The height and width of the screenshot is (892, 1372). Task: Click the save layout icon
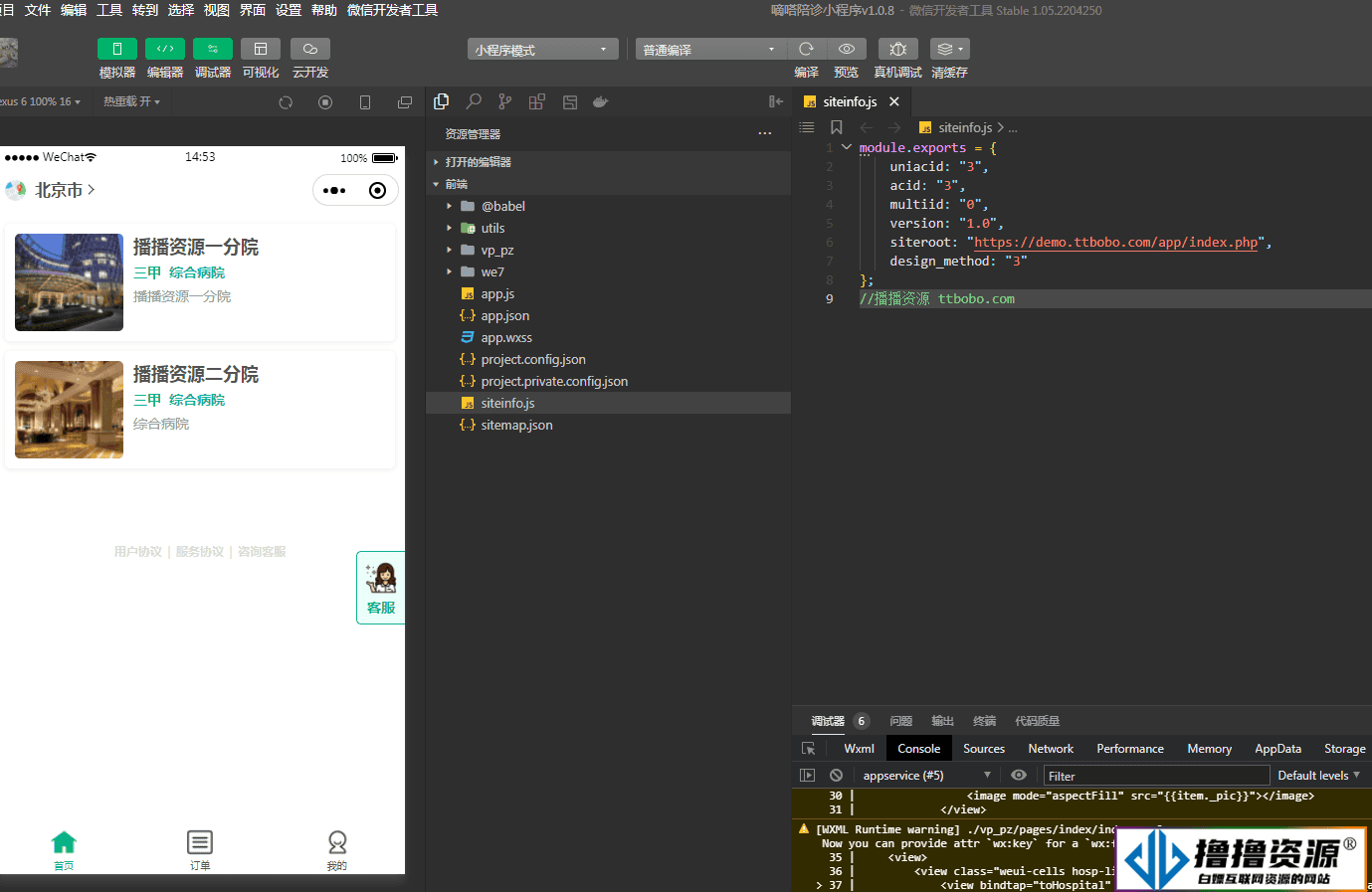pyautogui.click(x=570, y=101)
